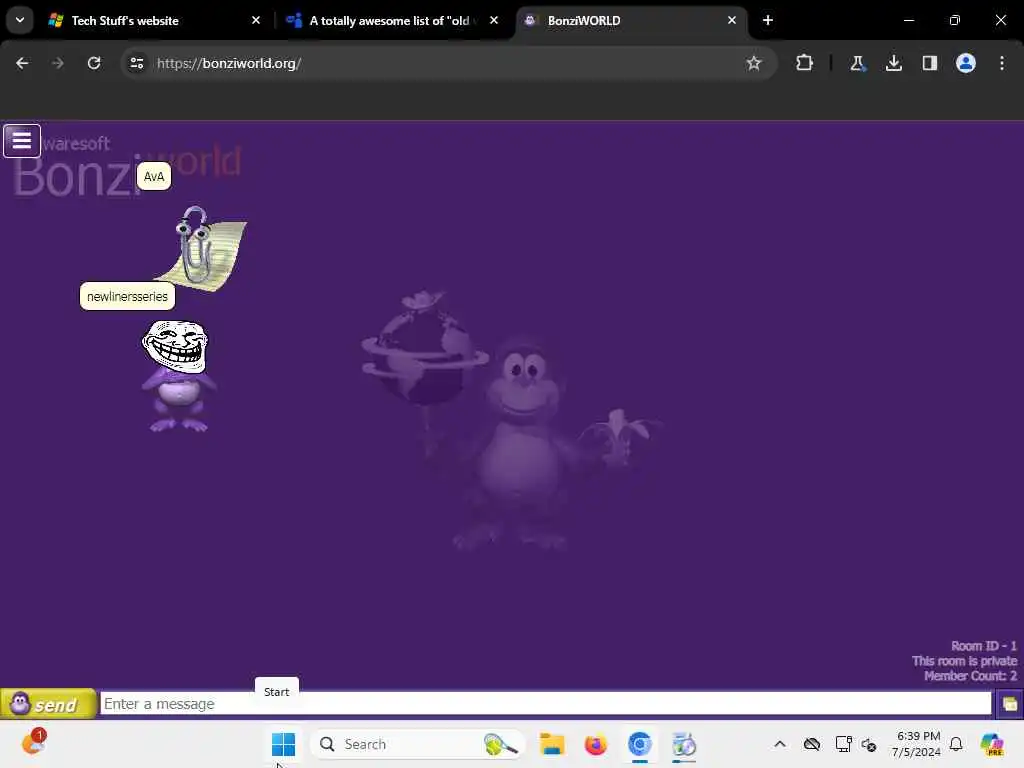Screen dimensions: 1024x768
Task: Go forward in browser history
Action: point(58,63)
